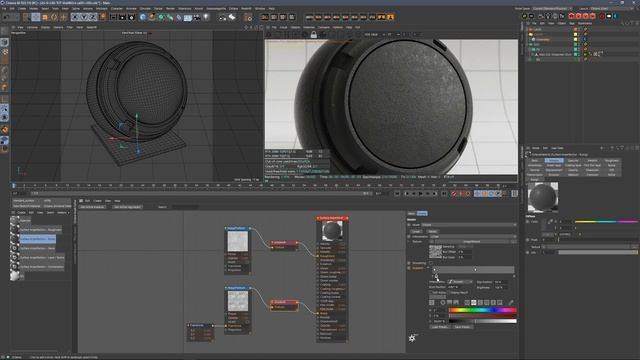Toggle X axis lock
This screenshot has width=640, height=360.
tap(76, 17)
